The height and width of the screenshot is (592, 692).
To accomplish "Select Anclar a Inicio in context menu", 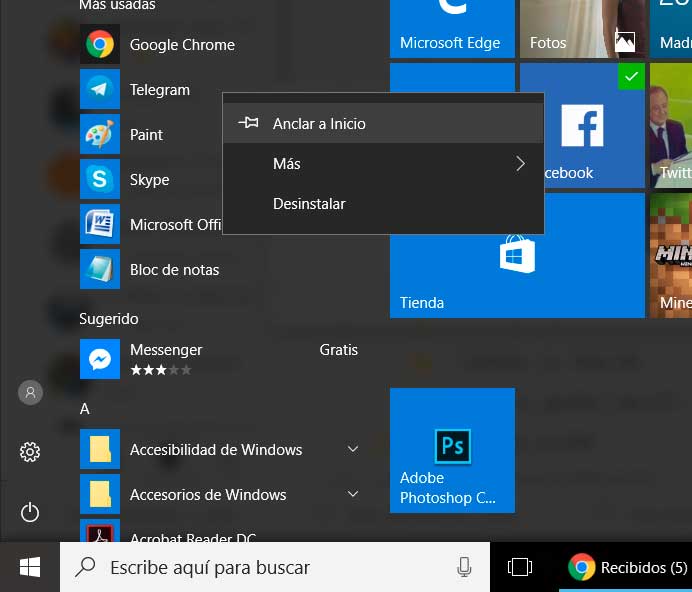I will click(x=383, y=124).
